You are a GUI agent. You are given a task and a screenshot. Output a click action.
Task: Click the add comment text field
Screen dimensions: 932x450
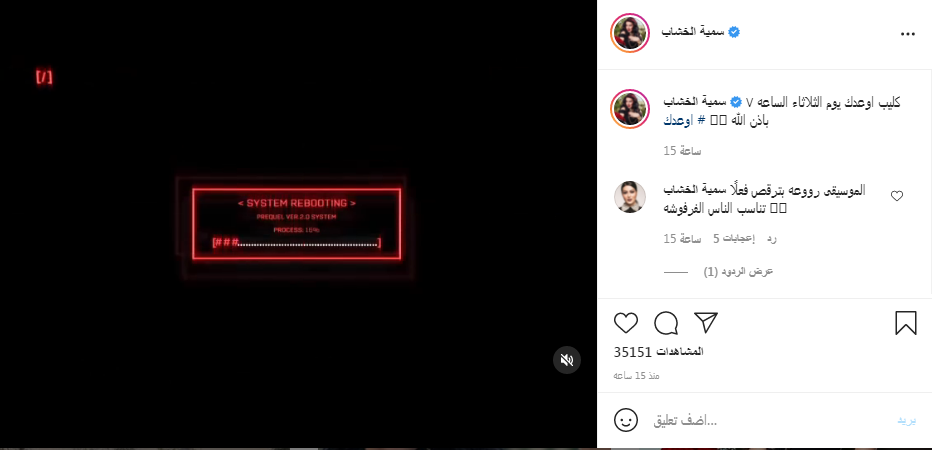(x=770, y=421)
